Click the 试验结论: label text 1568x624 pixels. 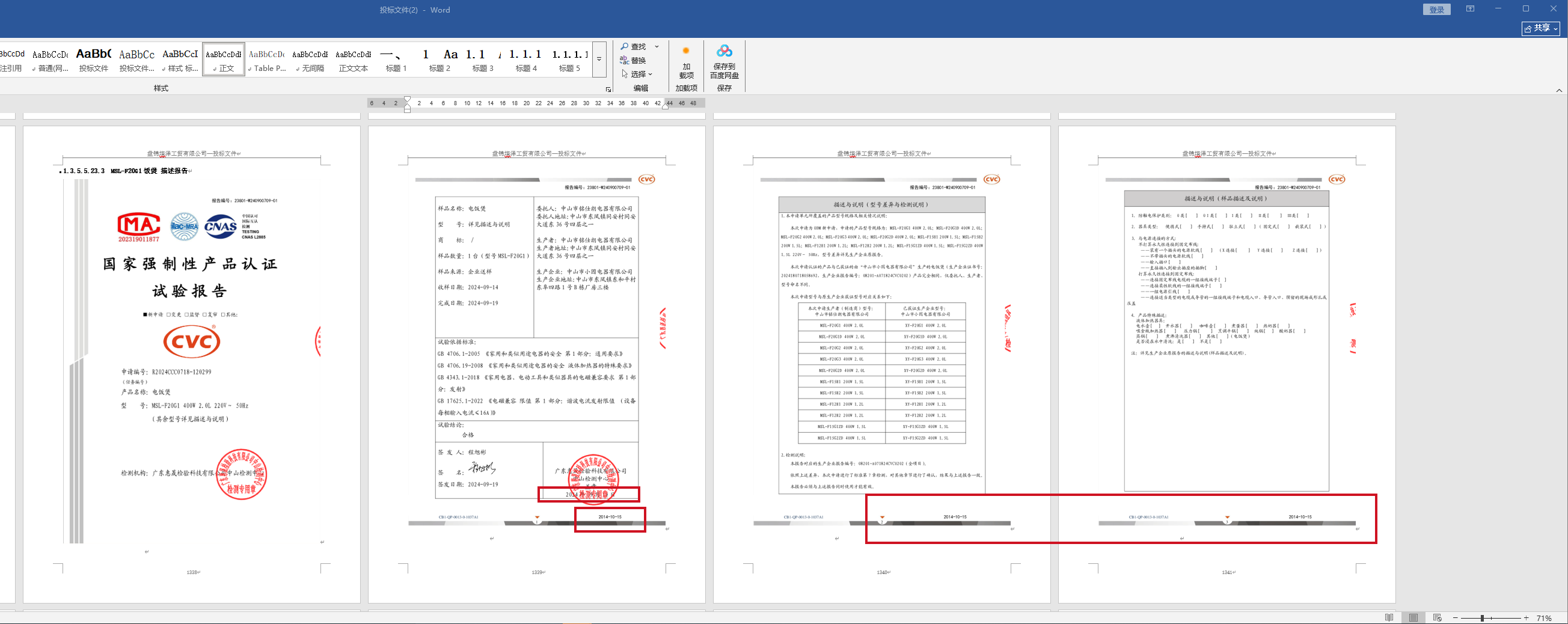coord(451,425)
